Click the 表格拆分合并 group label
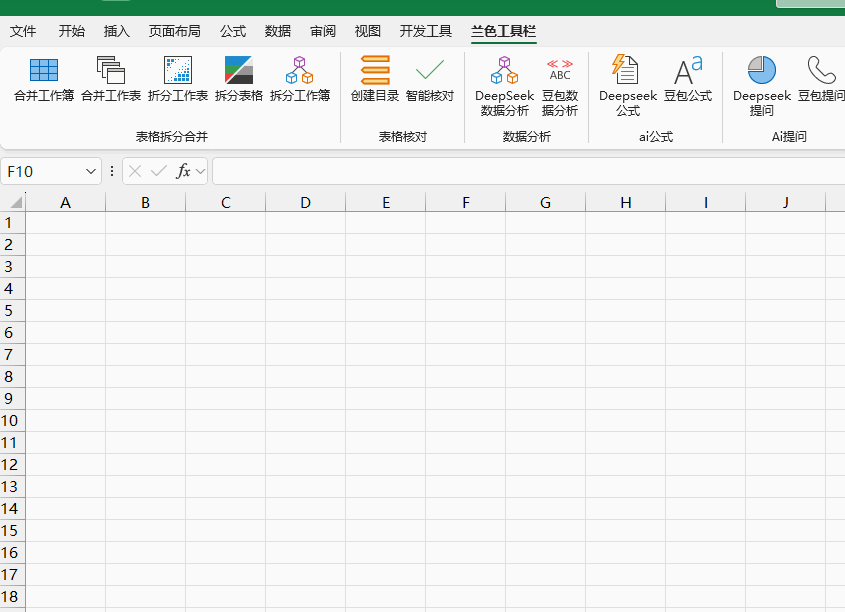The height and width of the screenshot is (612, 845). 172,137
